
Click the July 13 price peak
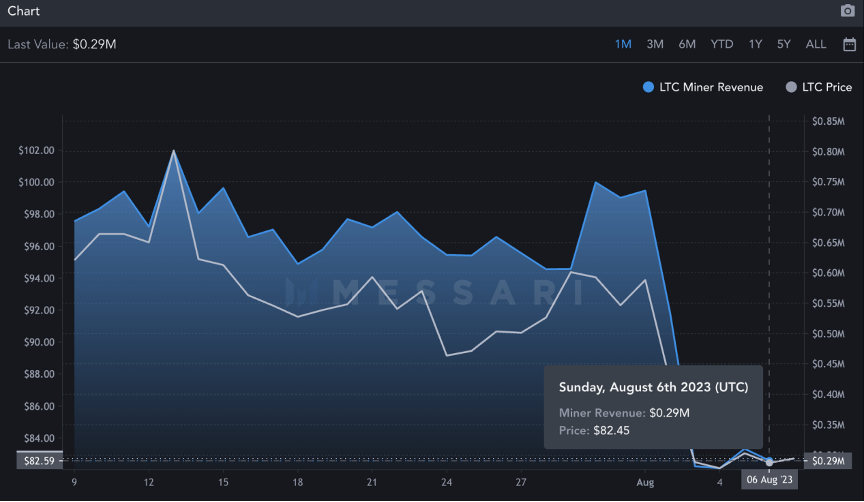(x=174, y=150)
